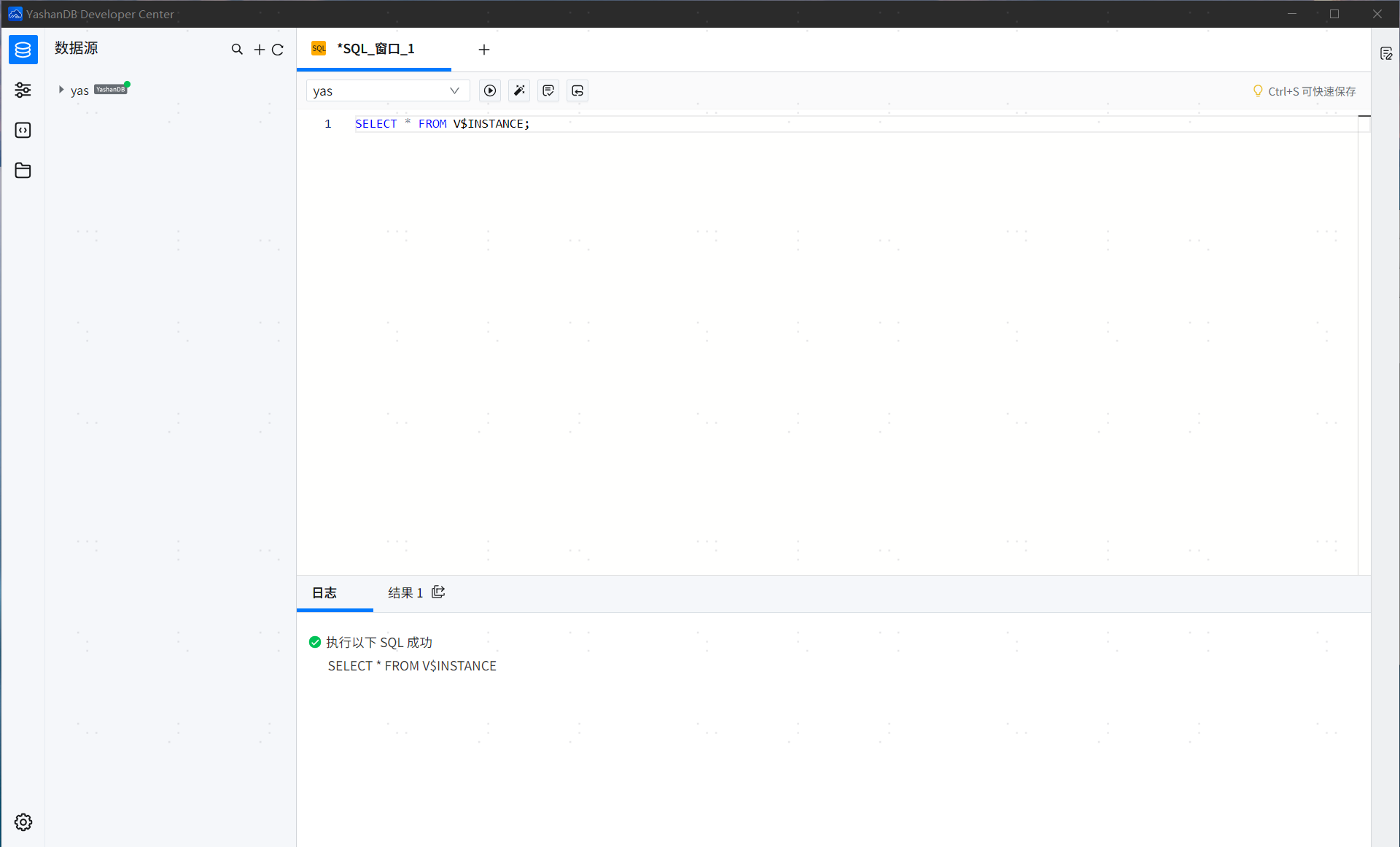This screenshot has width=1400, height=847.
Task: Click the 数据源 panel heading
Action: click(x=77, y=48)
